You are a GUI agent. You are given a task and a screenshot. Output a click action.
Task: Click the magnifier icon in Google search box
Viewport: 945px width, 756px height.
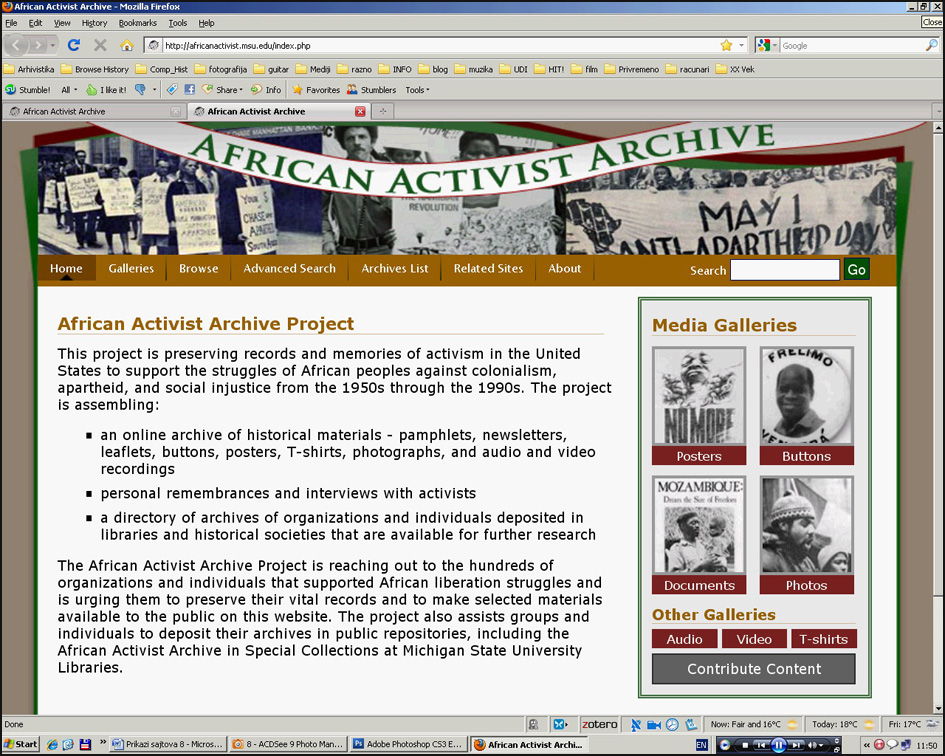pos(931,45)
